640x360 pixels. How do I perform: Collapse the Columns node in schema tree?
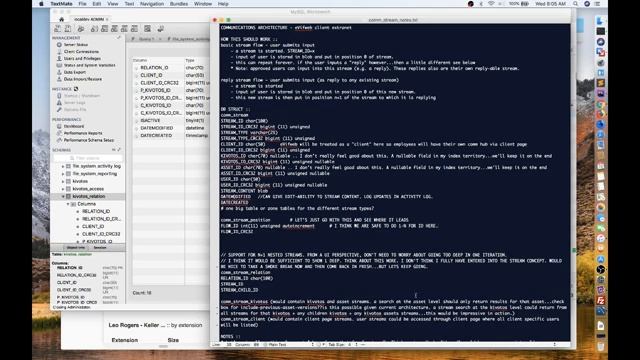[x=68, y=204]
